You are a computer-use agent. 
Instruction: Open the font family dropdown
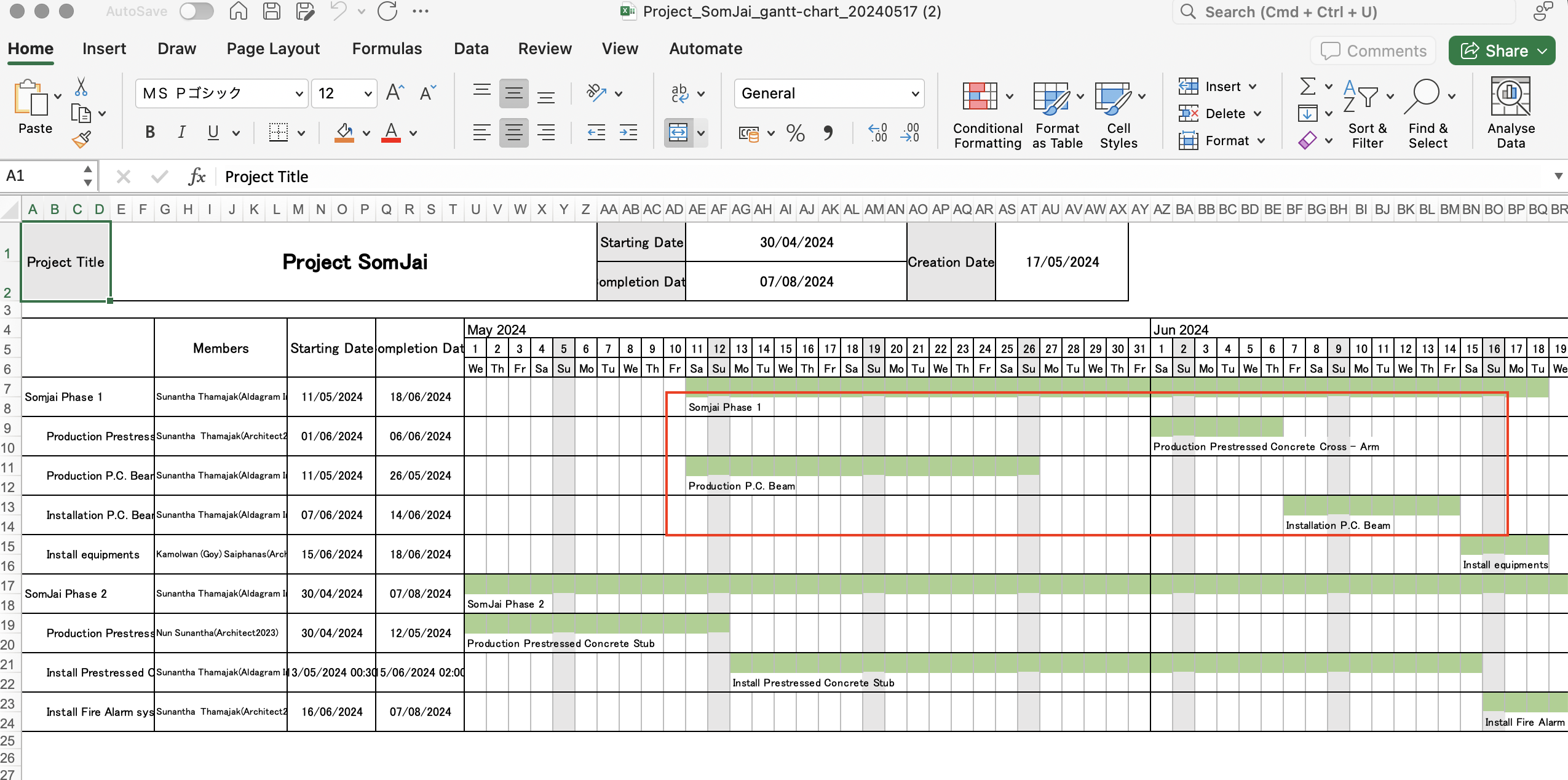(299, 93)
